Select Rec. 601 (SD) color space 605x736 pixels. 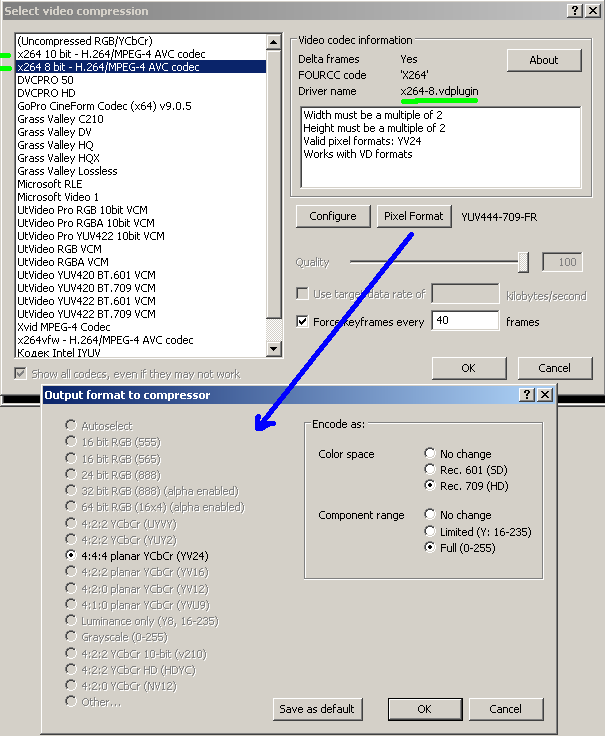430,469
